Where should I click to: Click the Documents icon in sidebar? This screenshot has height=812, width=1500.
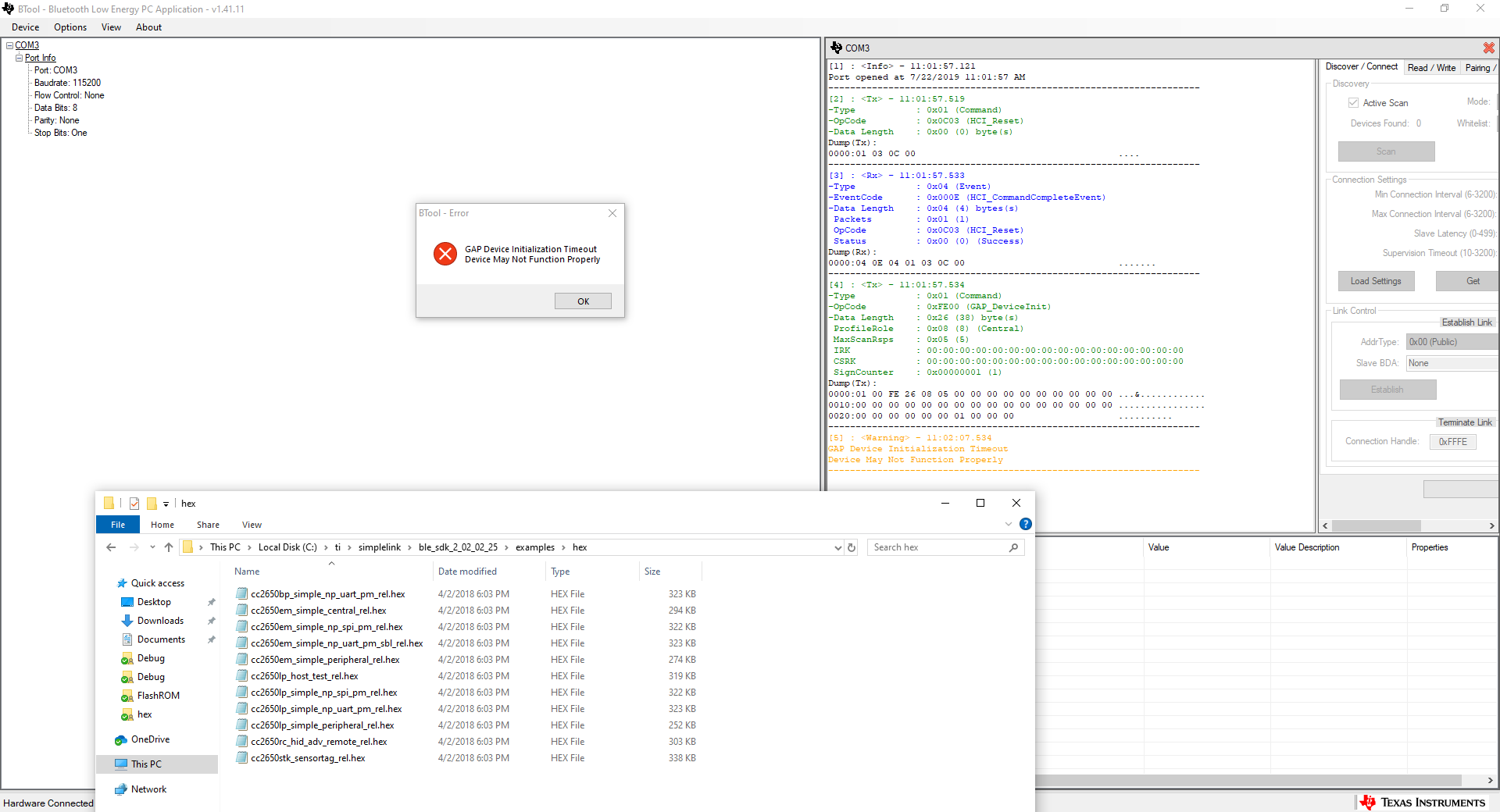(x=127, y=639)
